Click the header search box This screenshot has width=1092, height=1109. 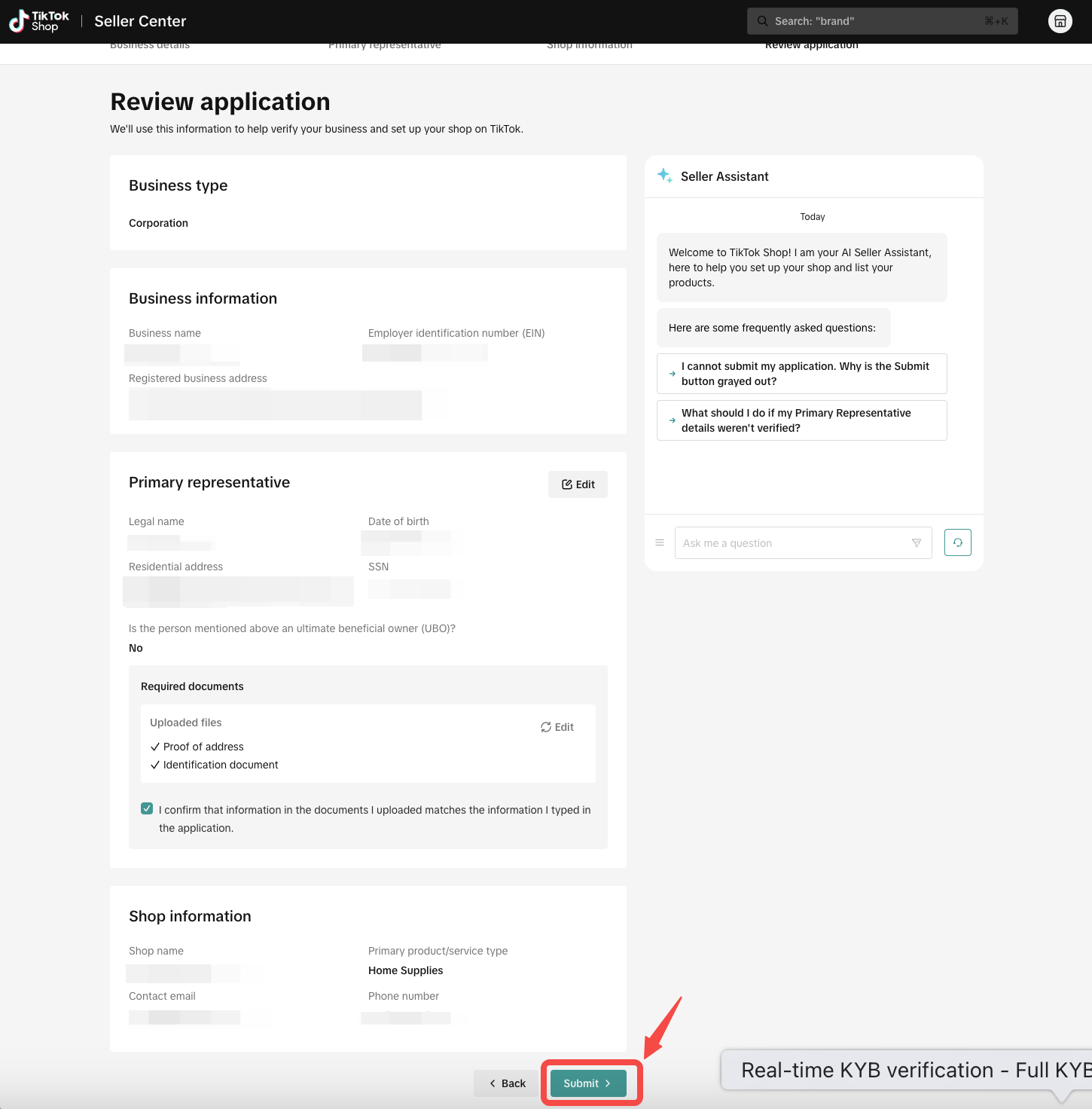881,21
